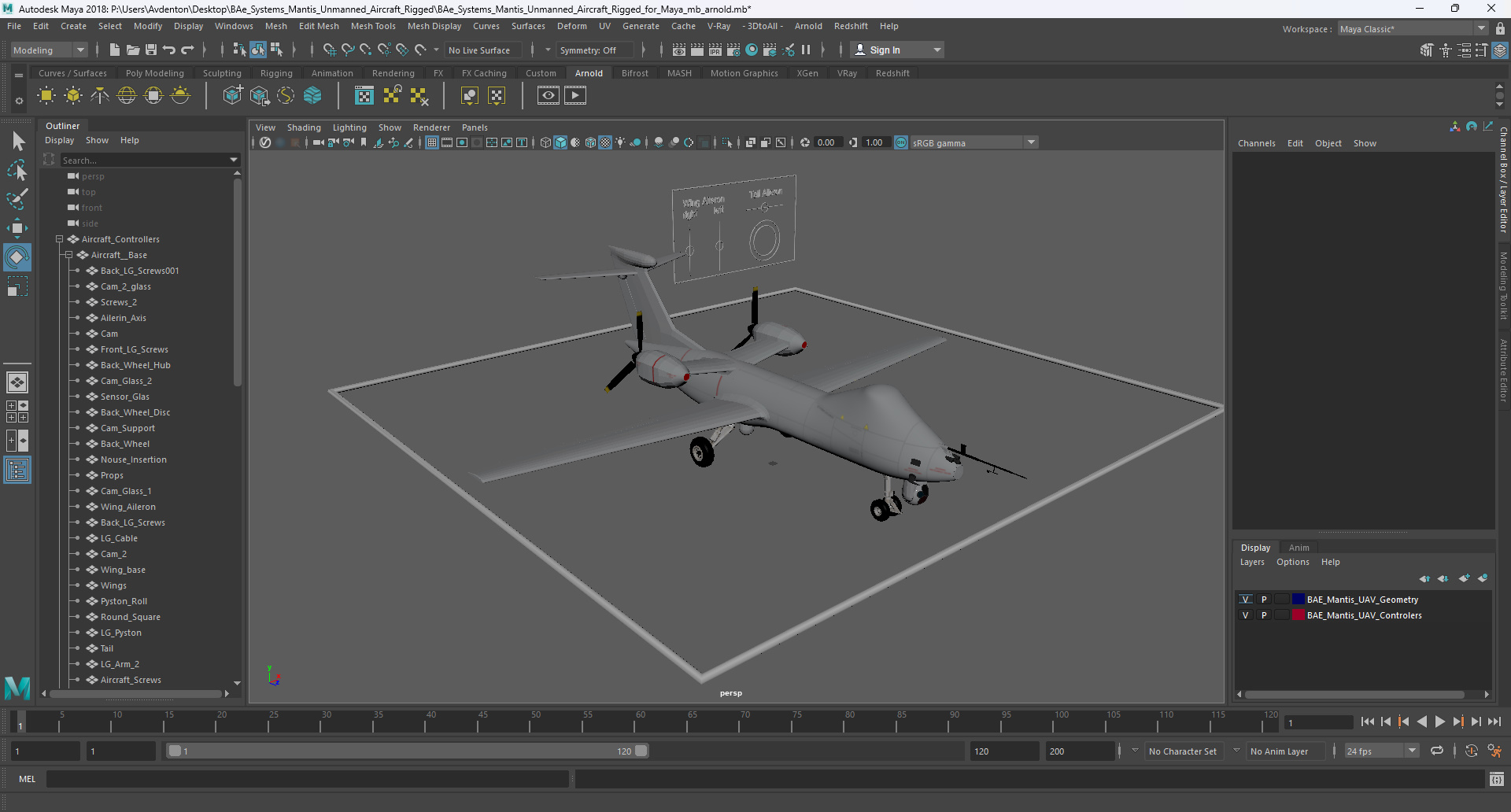Toggle playback P of BAE_Mantis_UAV_Controlers layer
The image size is (1511, 812).
[x=1264, y=615]
